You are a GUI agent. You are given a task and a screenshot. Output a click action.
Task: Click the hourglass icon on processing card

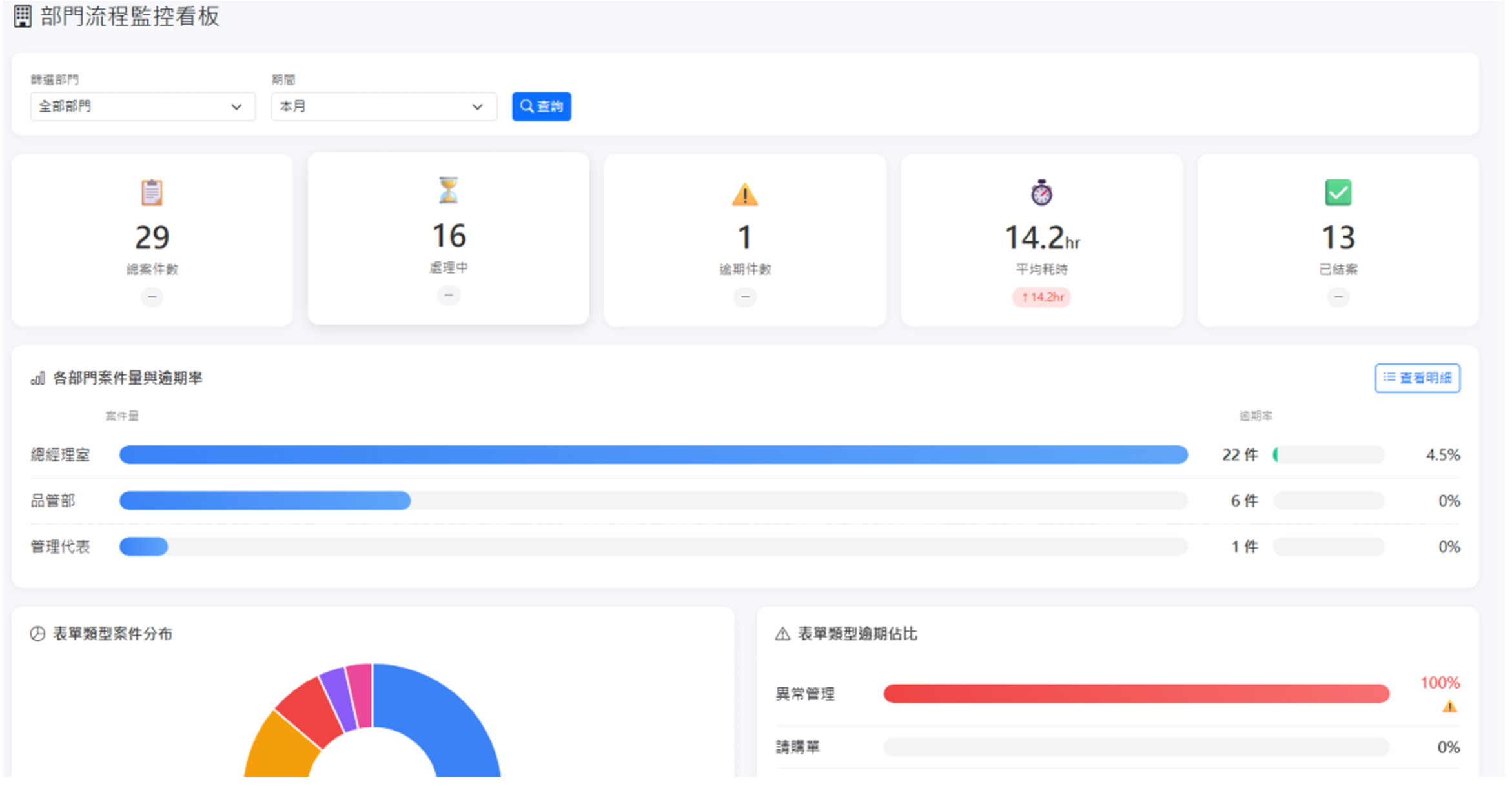click(448, 190)
